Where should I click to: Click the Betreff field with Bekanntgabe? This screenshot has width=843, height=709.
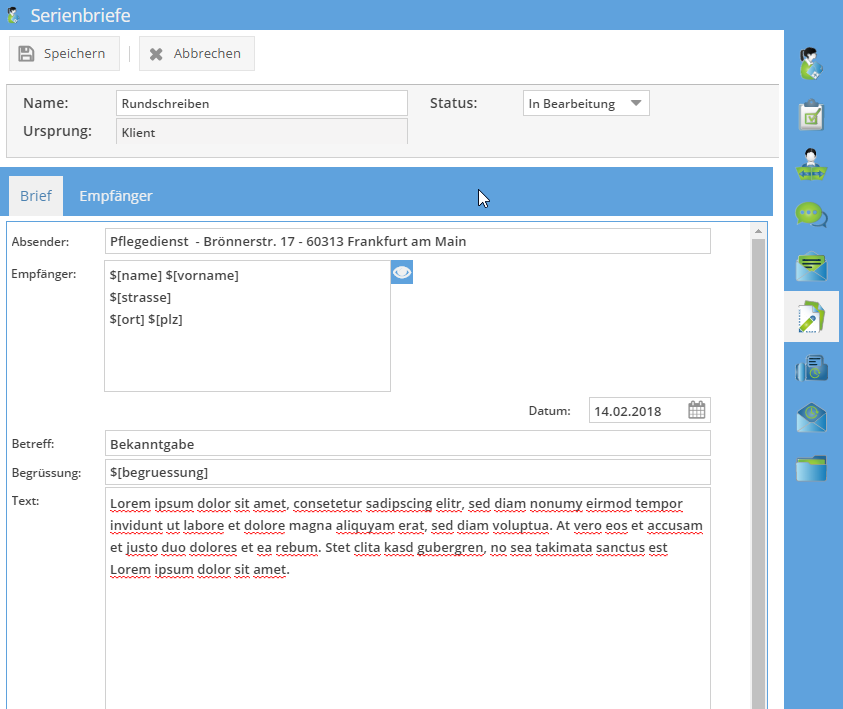pos(407,443)
